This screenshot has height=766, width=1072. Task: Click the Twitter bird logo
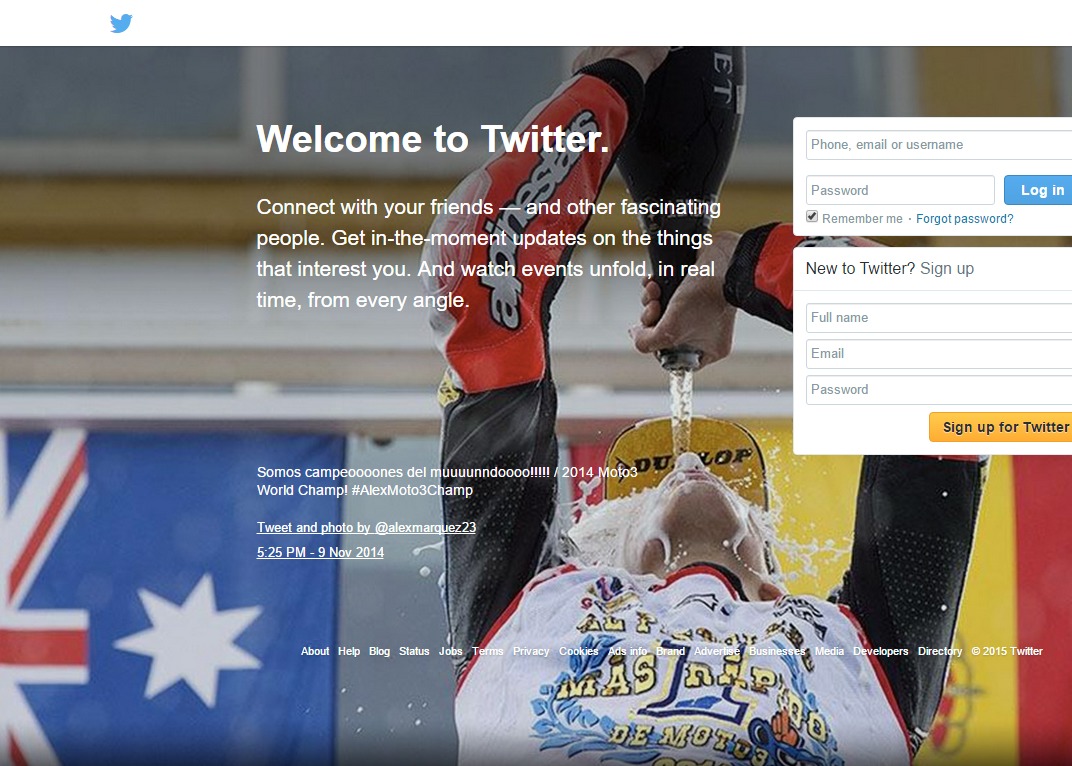pyautogui.click(x=121, y=23)
